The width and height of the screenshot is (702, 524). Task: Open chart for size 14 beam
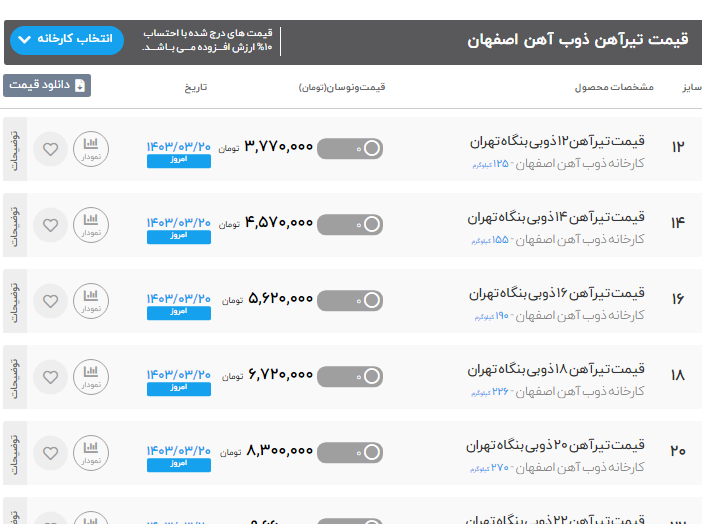pos(91,225)
